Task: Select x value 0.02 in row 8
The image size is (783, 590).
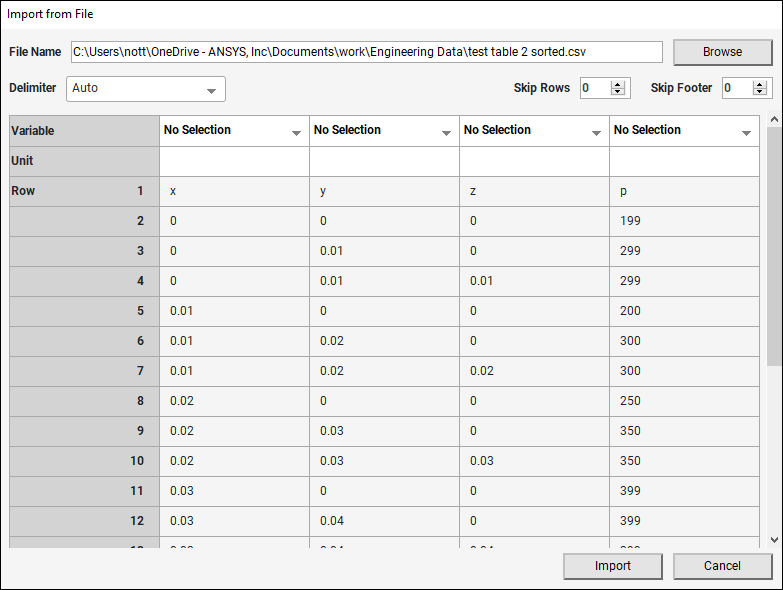Action: (234, 401)
